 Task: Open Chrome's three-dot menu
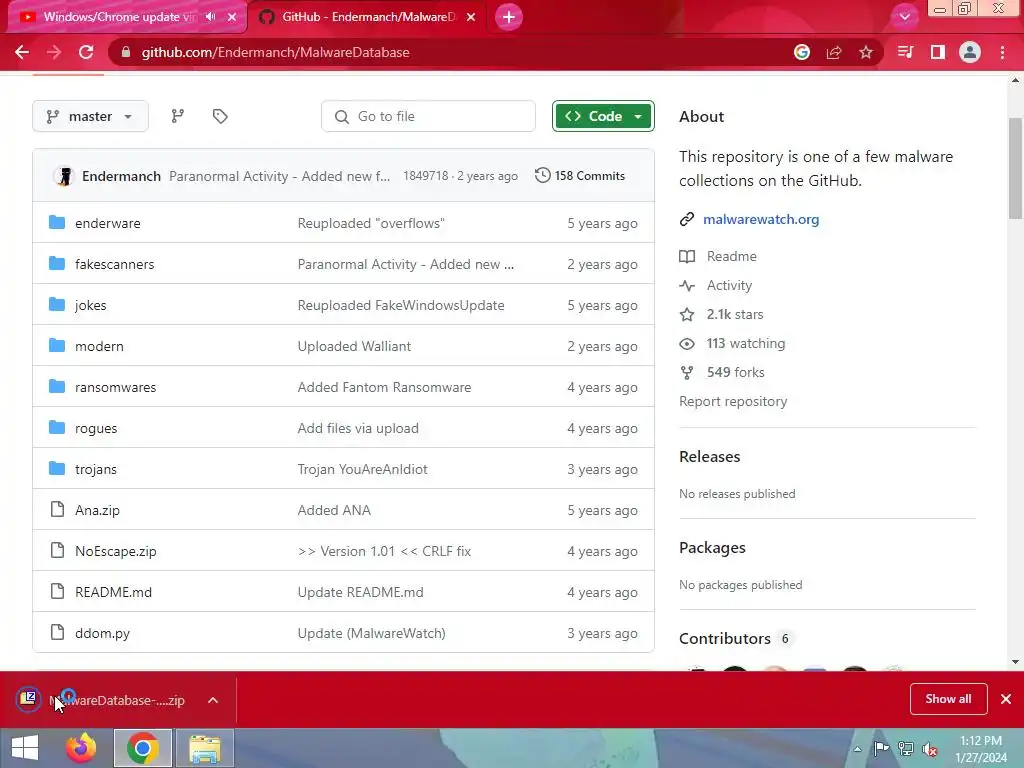(1002, 52)
